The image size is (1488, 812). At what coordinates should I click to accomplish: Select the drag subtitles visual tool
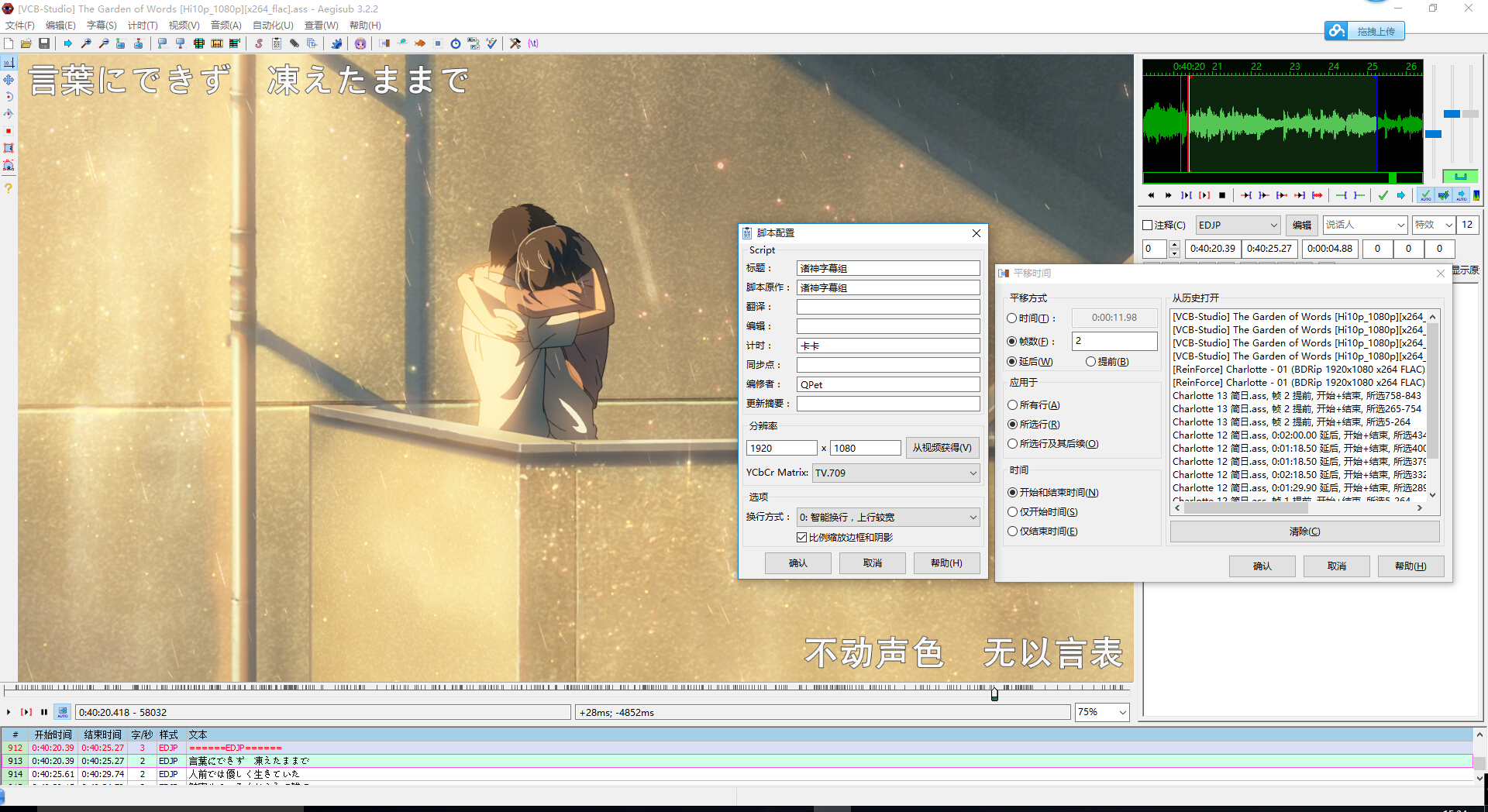pos(9,80)
